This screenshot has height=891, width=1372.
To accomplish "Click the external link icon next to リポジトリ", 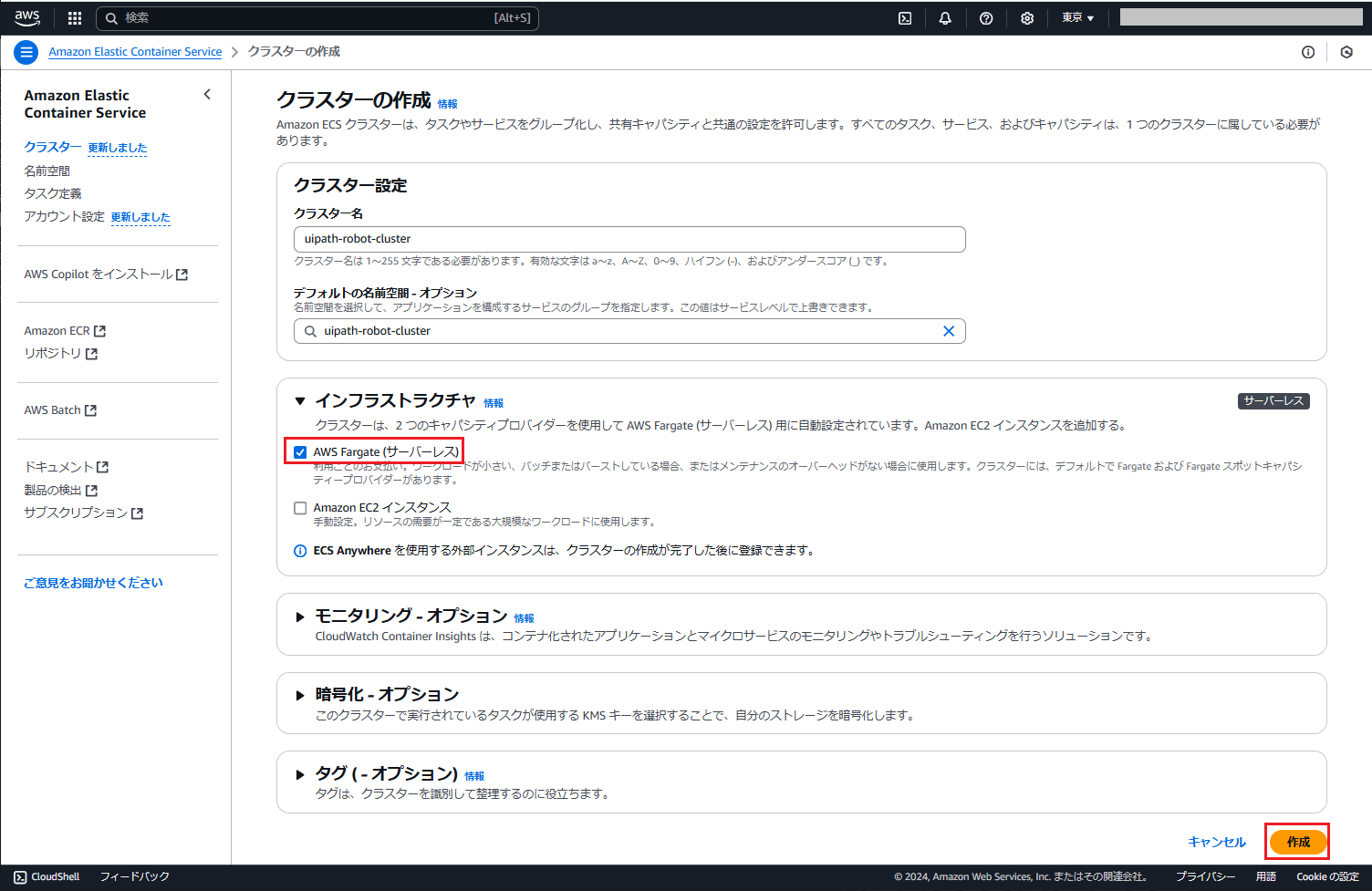I will [91, 354].
